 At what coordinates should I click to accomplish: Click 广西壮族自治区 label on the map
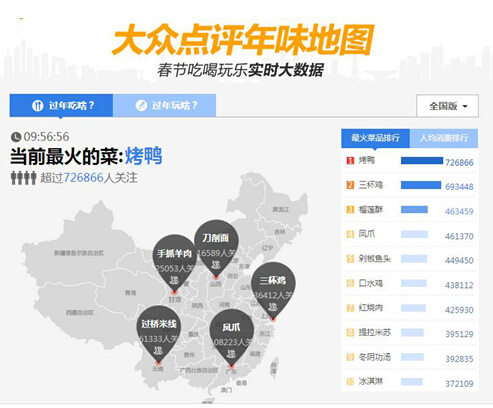199,370
